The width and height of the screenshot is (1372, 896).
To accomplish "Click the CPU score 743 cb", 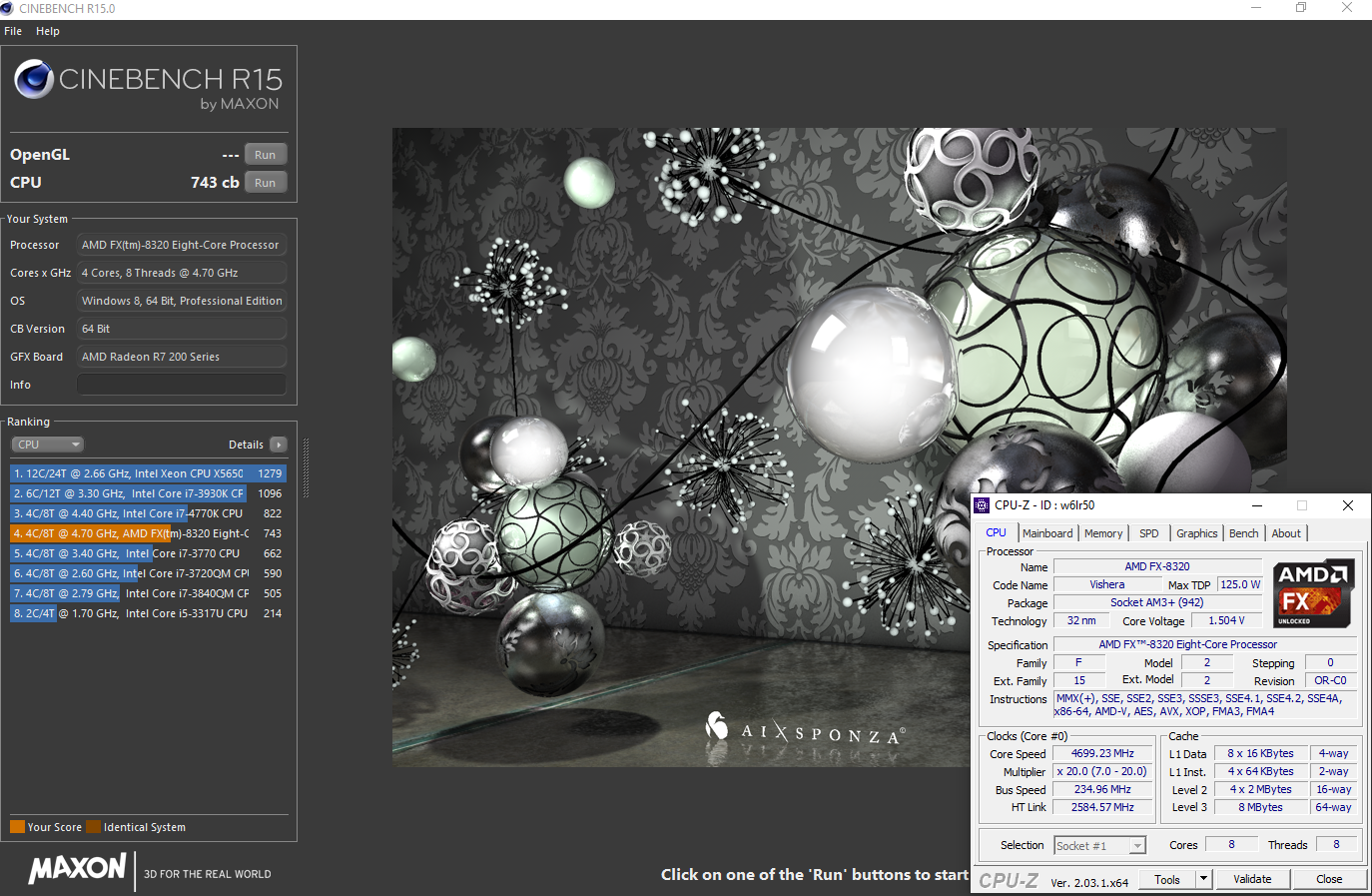I will pyautogui.click(x=215, y=183).
